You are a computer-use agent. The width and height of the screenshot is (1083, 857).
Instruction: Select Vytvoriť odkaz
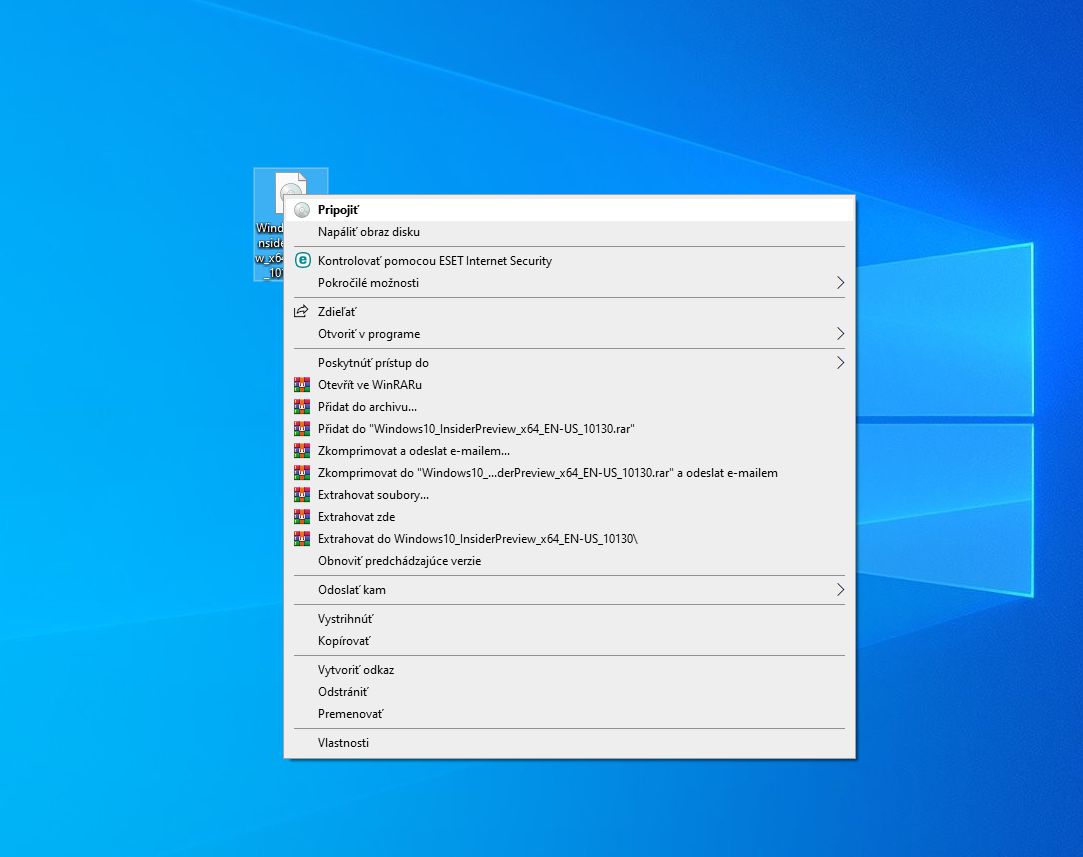pyautogui.click(x=569, y=671)
